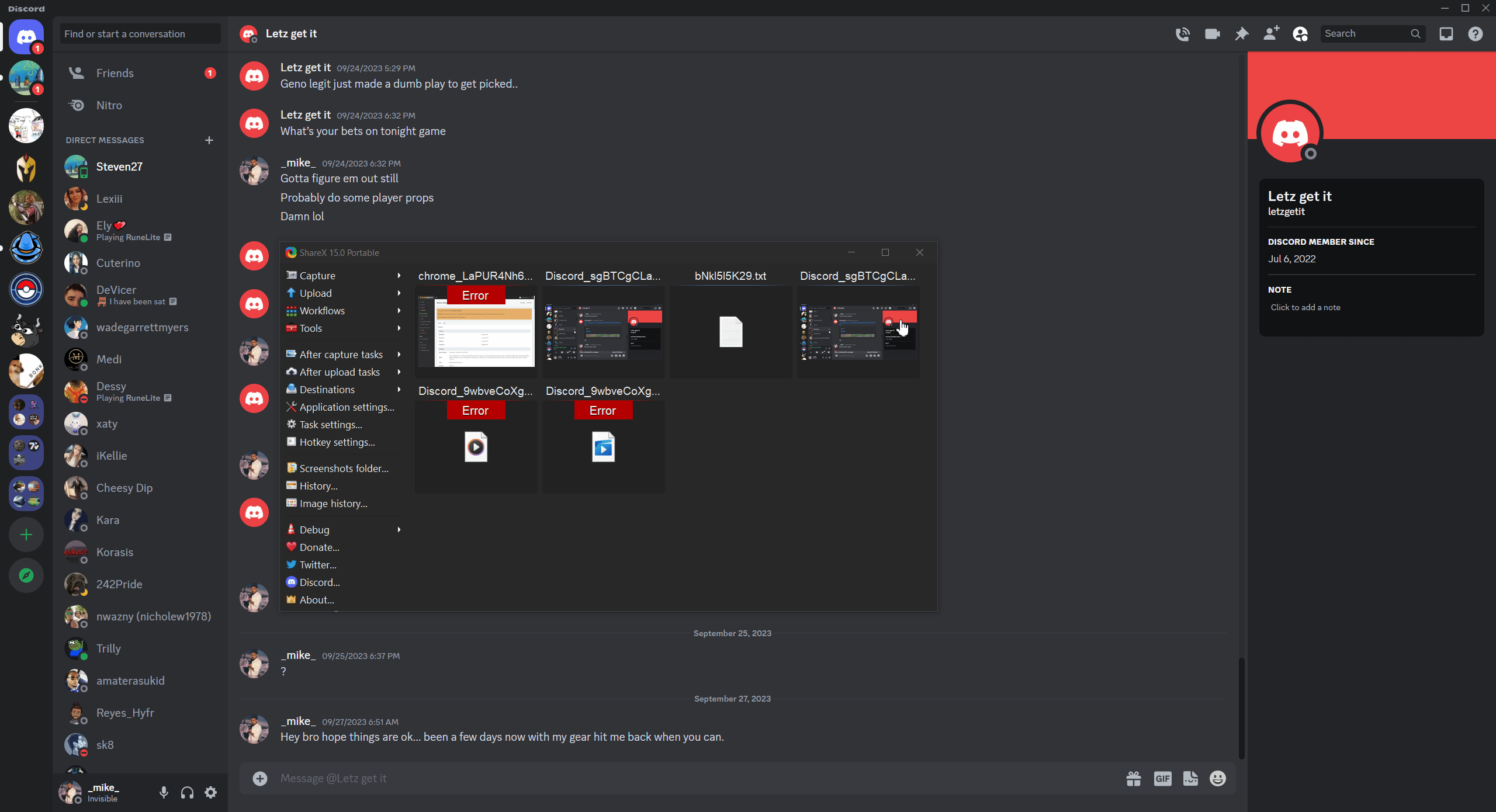Click user settings gear icon
Screen dimensions: 1496x812
(210, 792)
